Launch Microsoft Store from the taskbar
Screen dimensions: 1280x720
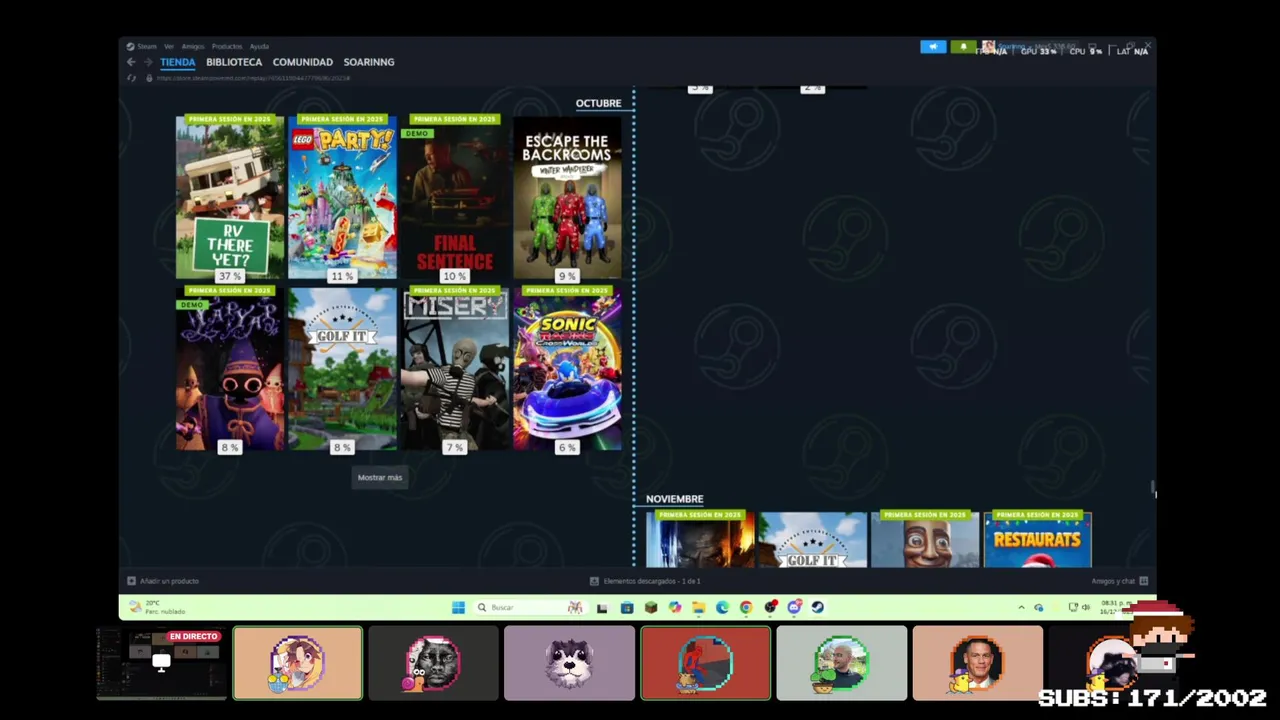click(x=627, y=607)
